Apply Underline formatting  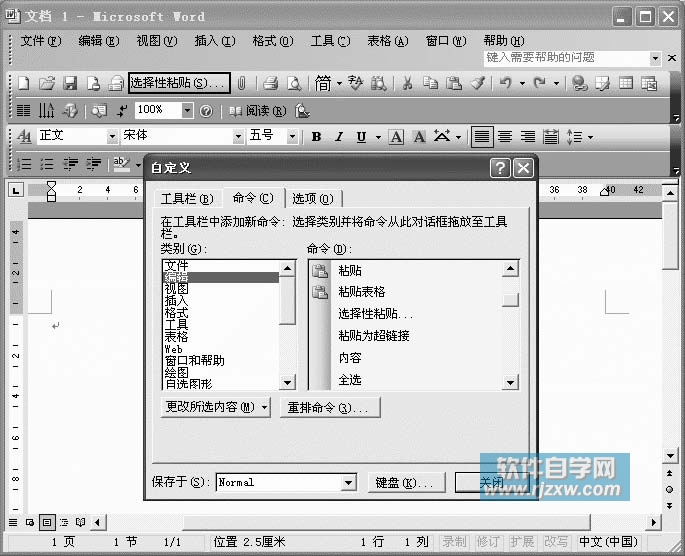pyautogui.click(x=361, y=137)
